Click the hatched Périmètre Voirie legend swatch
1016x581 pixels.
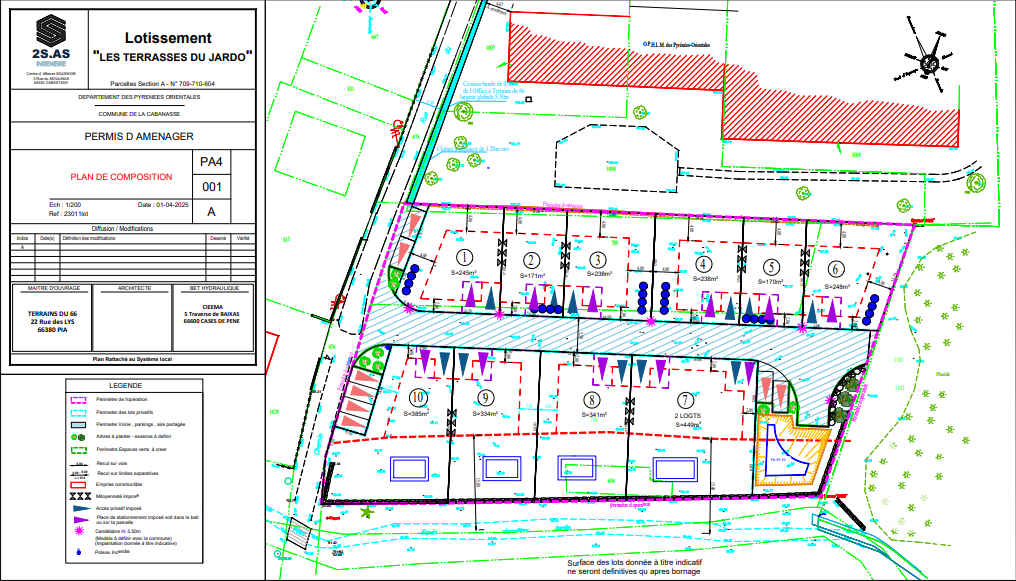click(x=79, y=425)
